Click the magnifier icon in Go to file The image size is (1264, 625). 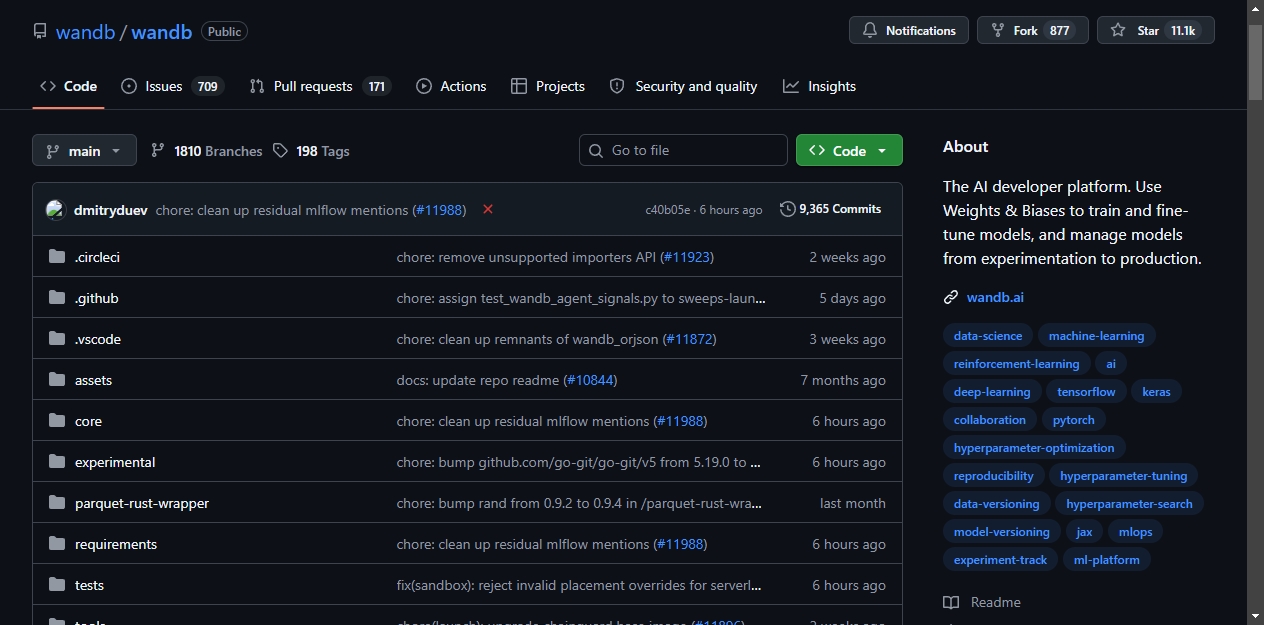tap(597, 150)
